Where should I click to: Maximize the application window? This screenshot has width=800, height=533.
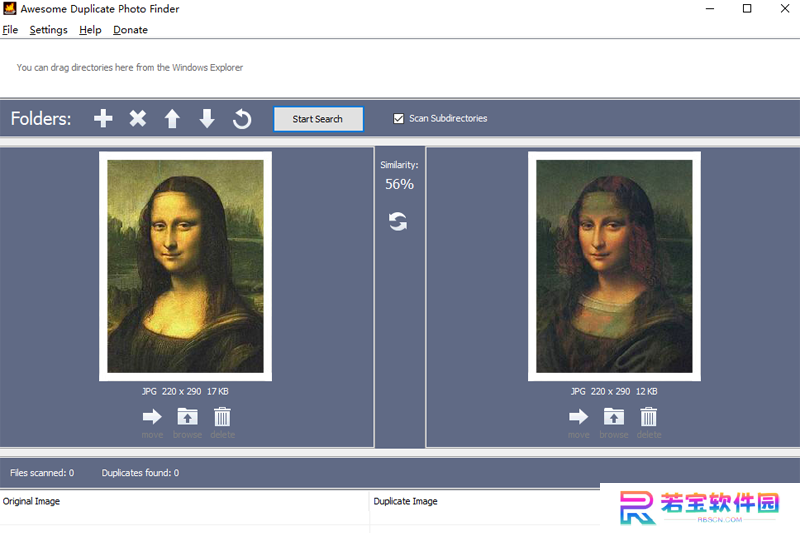click(747, 9)
